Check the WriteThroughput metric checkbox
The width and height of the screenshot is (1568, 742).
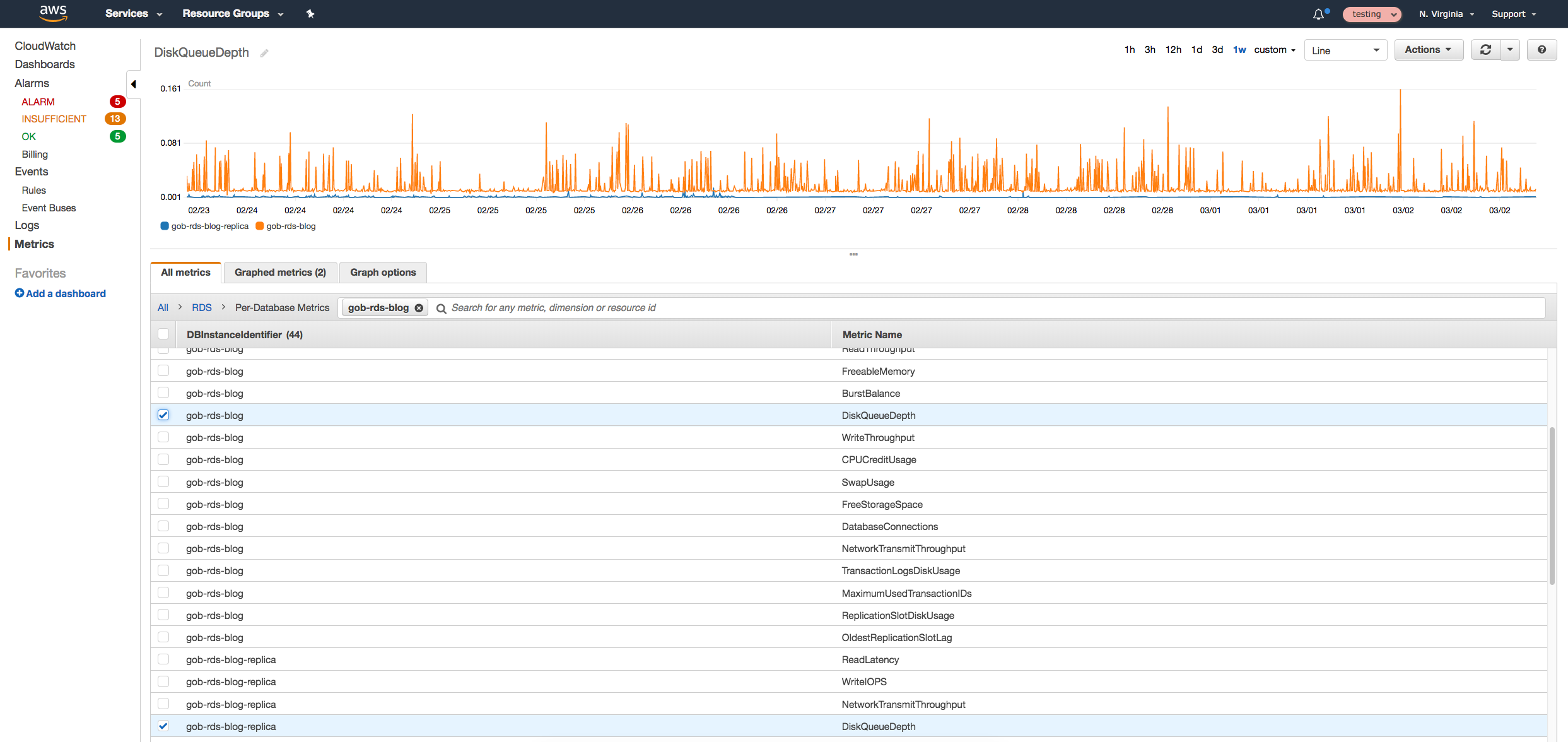pyautogui.click(x=163, y=437)
